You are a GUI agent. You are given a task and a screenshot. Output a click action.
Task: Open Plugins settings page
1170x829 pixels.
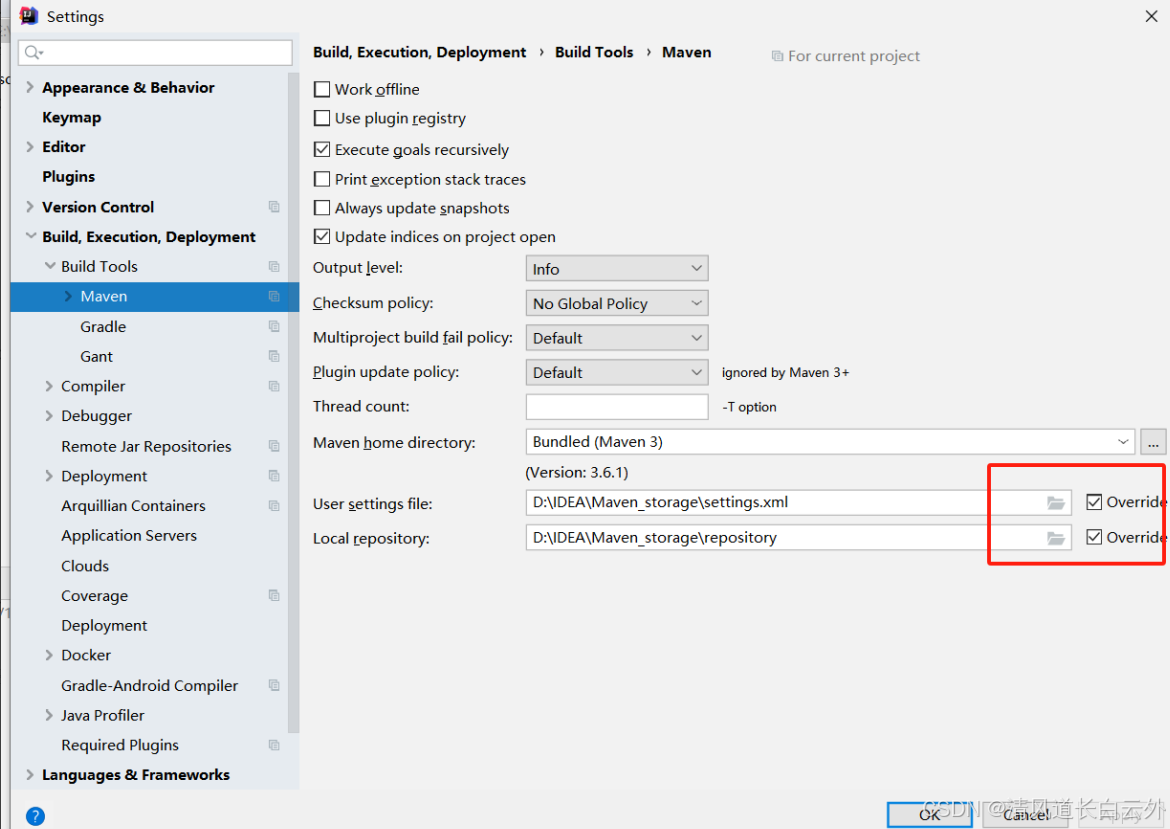pyautogui.click(x=69, y=177)
